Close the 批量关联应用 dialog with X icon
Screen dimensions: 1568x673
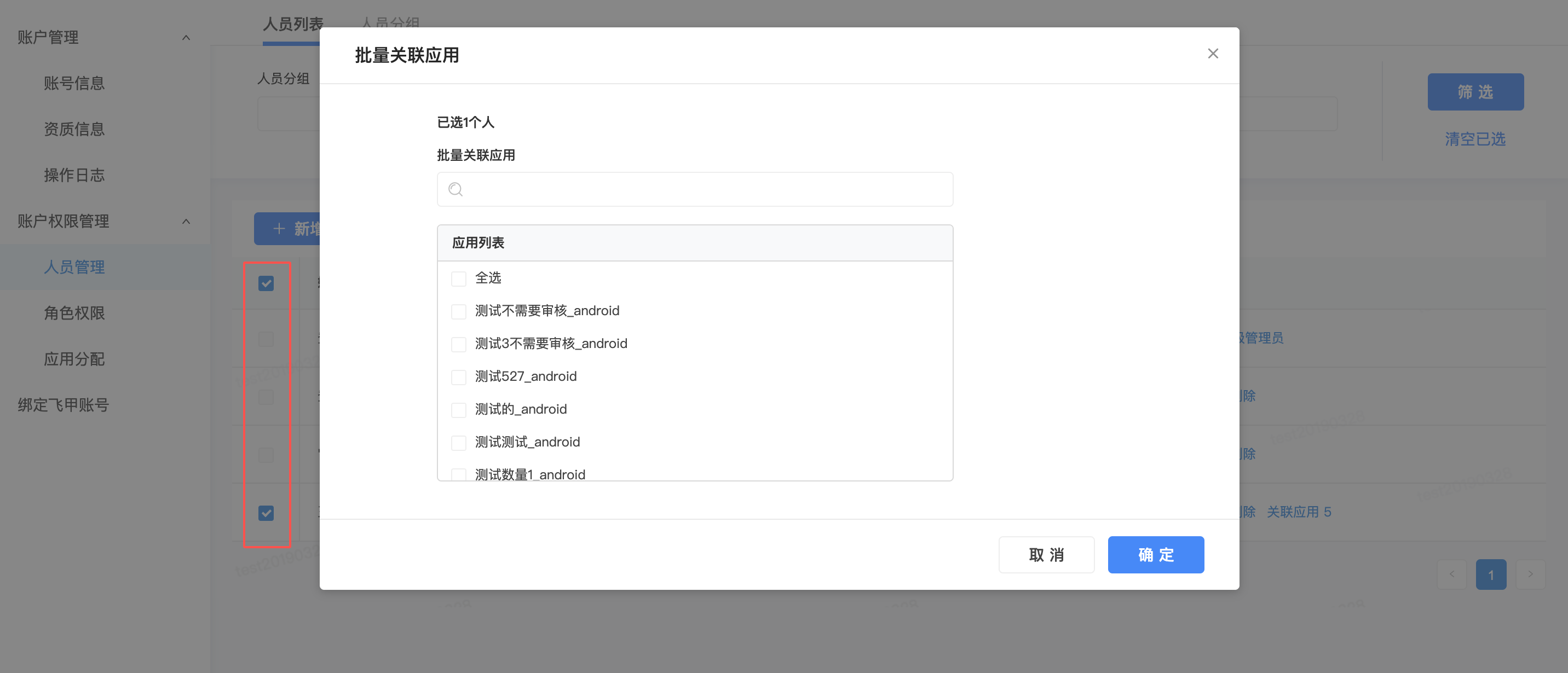(1213, 54)
